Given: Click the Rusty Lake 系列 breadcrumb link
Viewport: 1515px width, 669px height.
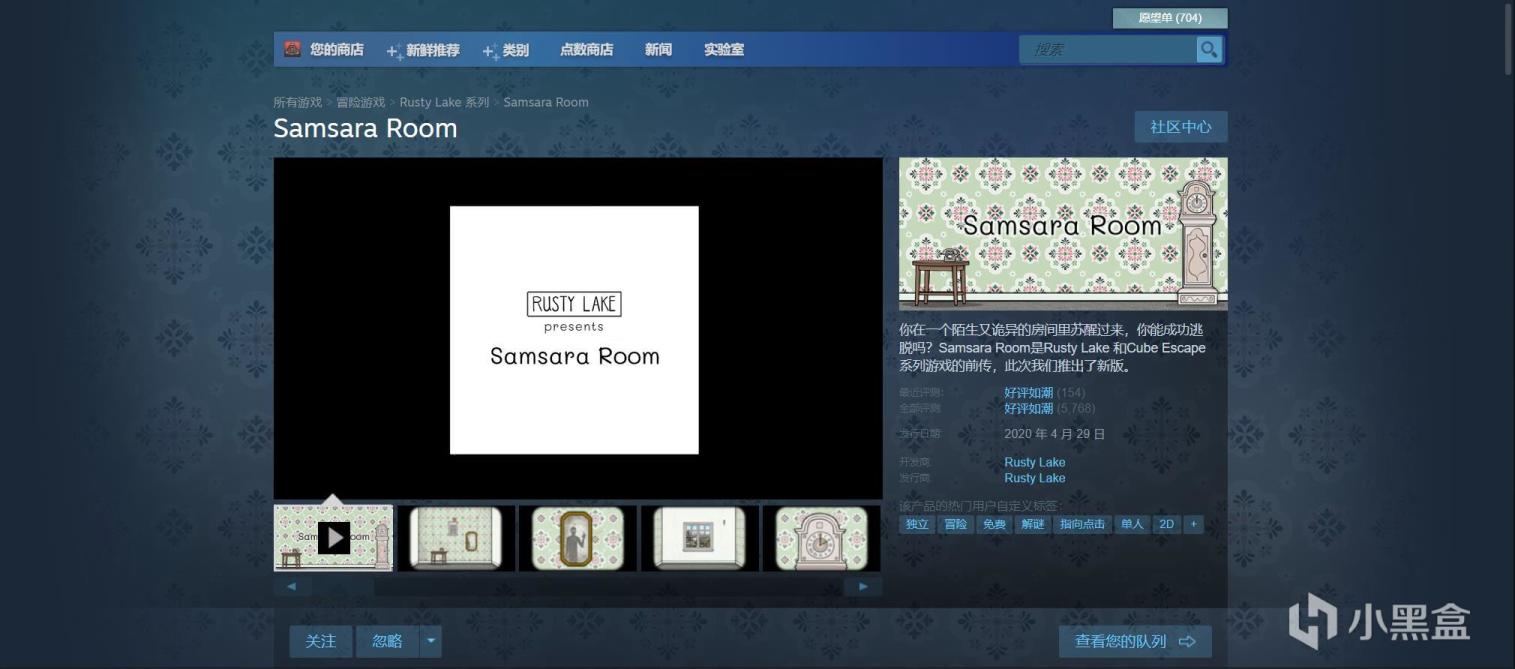Looking at the screenshot, I should (444, 102).
